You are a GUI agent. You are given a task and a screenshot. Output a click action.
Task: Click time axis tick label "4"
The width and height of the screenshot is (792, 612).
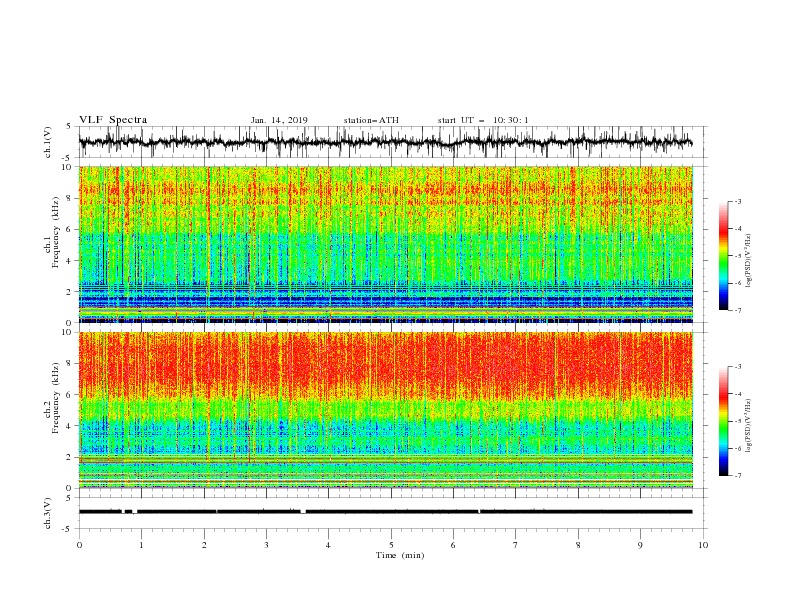tap(328, 545)
